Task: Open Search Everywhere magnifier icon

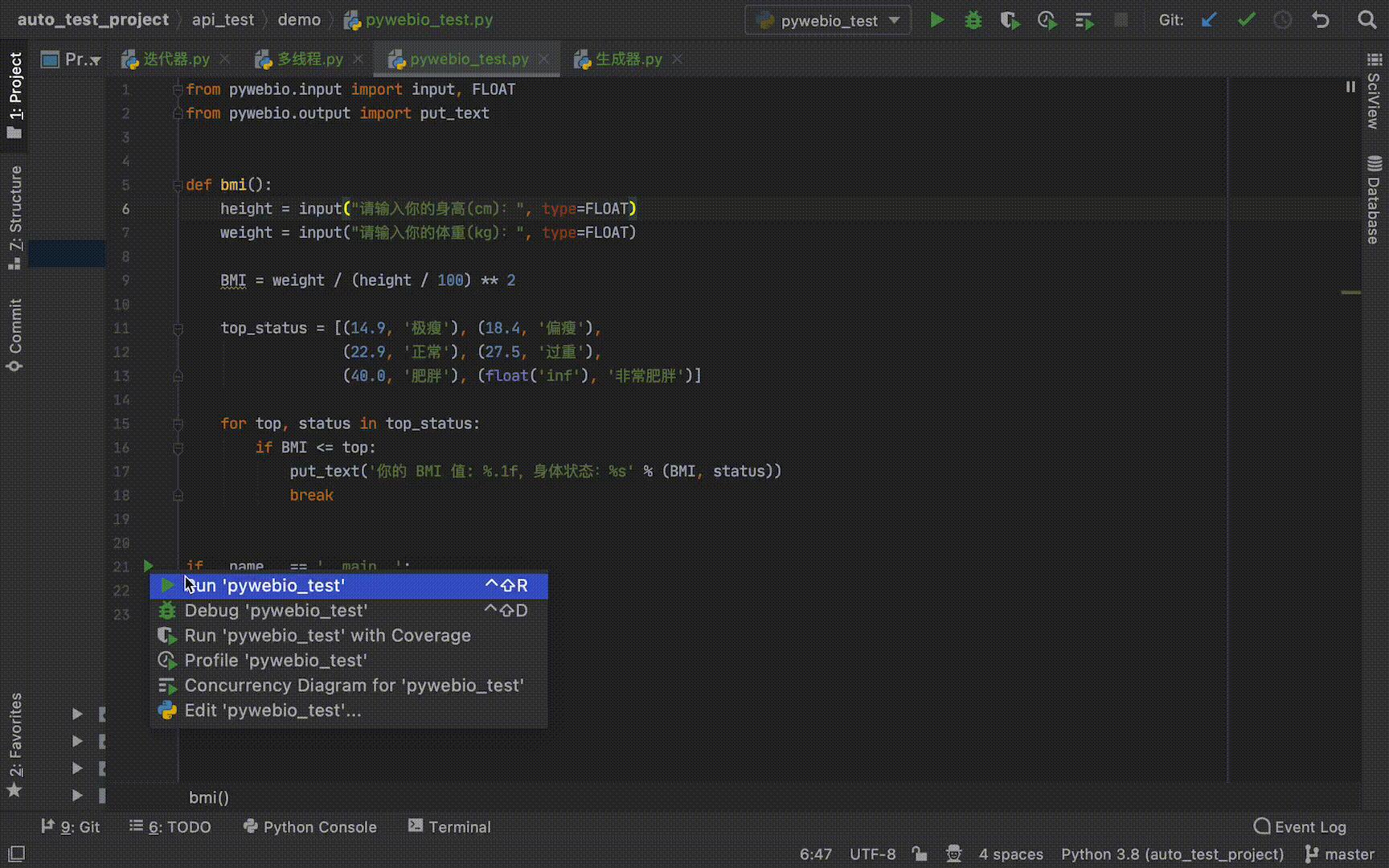Action: click(1366, 19)
